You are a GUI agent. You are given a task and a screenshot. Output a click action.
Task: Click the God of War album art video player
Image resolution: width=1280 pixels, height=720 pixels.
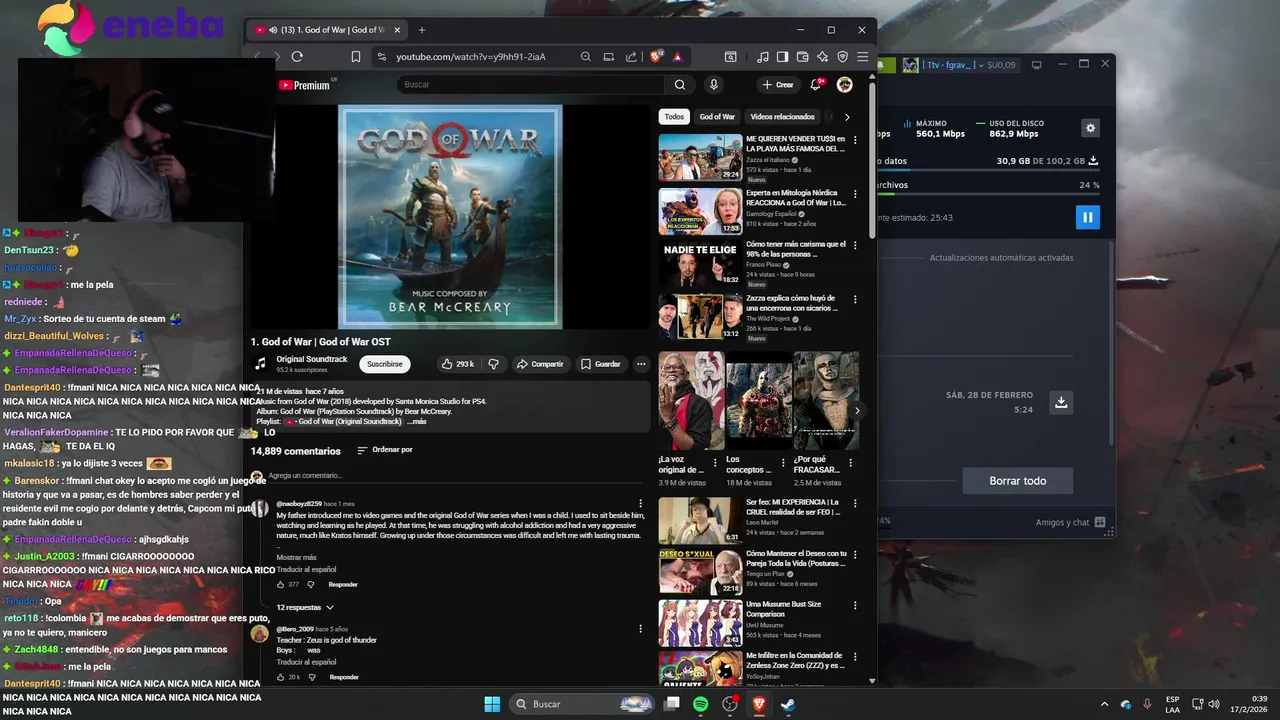450,216
